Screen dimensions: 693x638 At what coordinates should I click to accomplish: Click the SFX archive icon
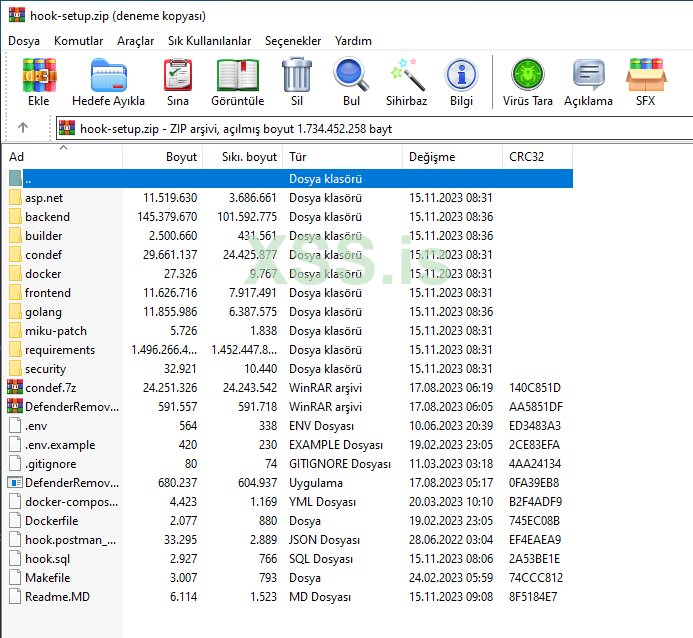(x=646, y=74)
